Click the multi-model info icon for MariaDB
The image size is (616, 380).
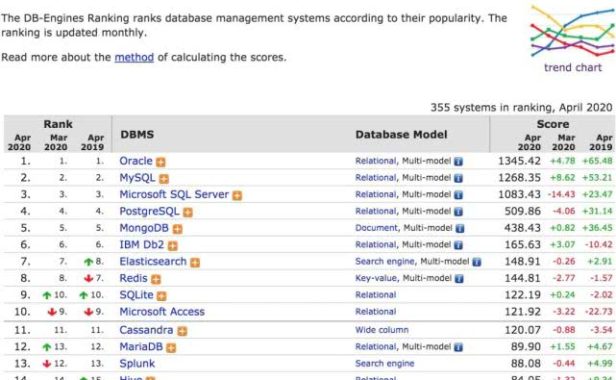(458, 347)
